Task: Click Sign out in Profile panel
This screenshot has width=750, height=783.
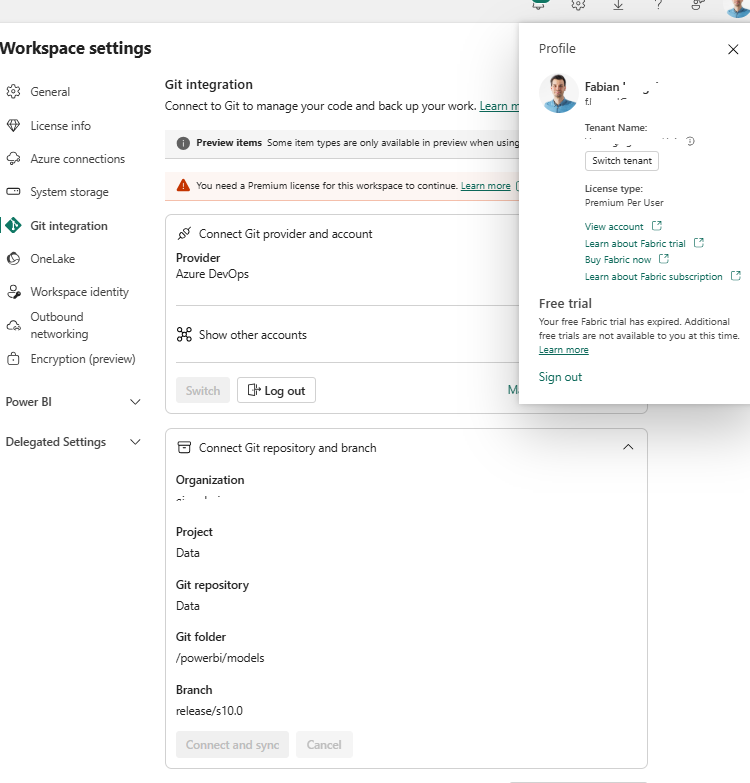Action: coord(560,377)
